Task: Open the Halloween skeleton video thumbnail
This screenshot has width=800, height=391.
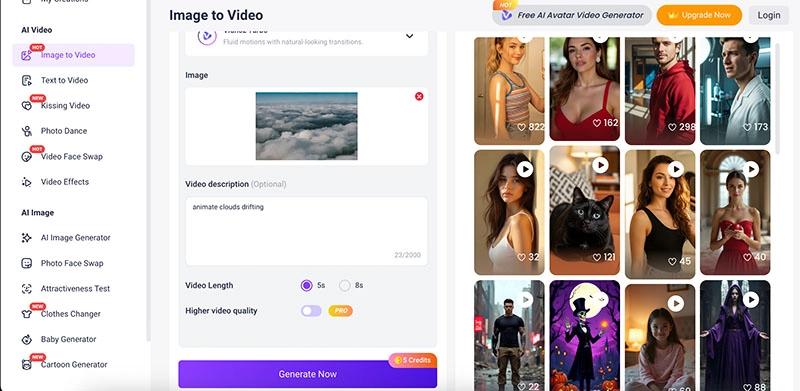Action: click(585, 336)
